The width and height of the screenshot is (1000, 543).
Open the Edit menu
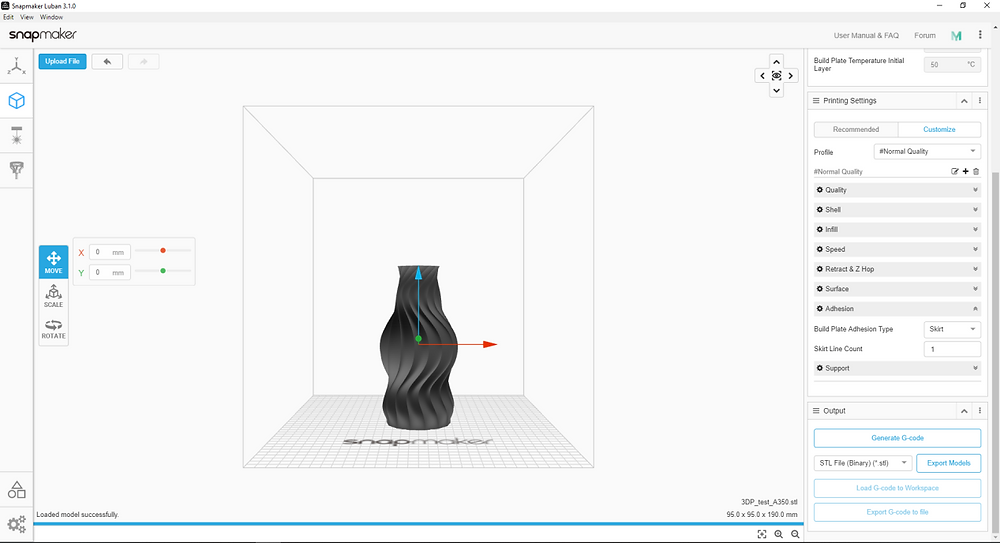[x=8, y=17]
